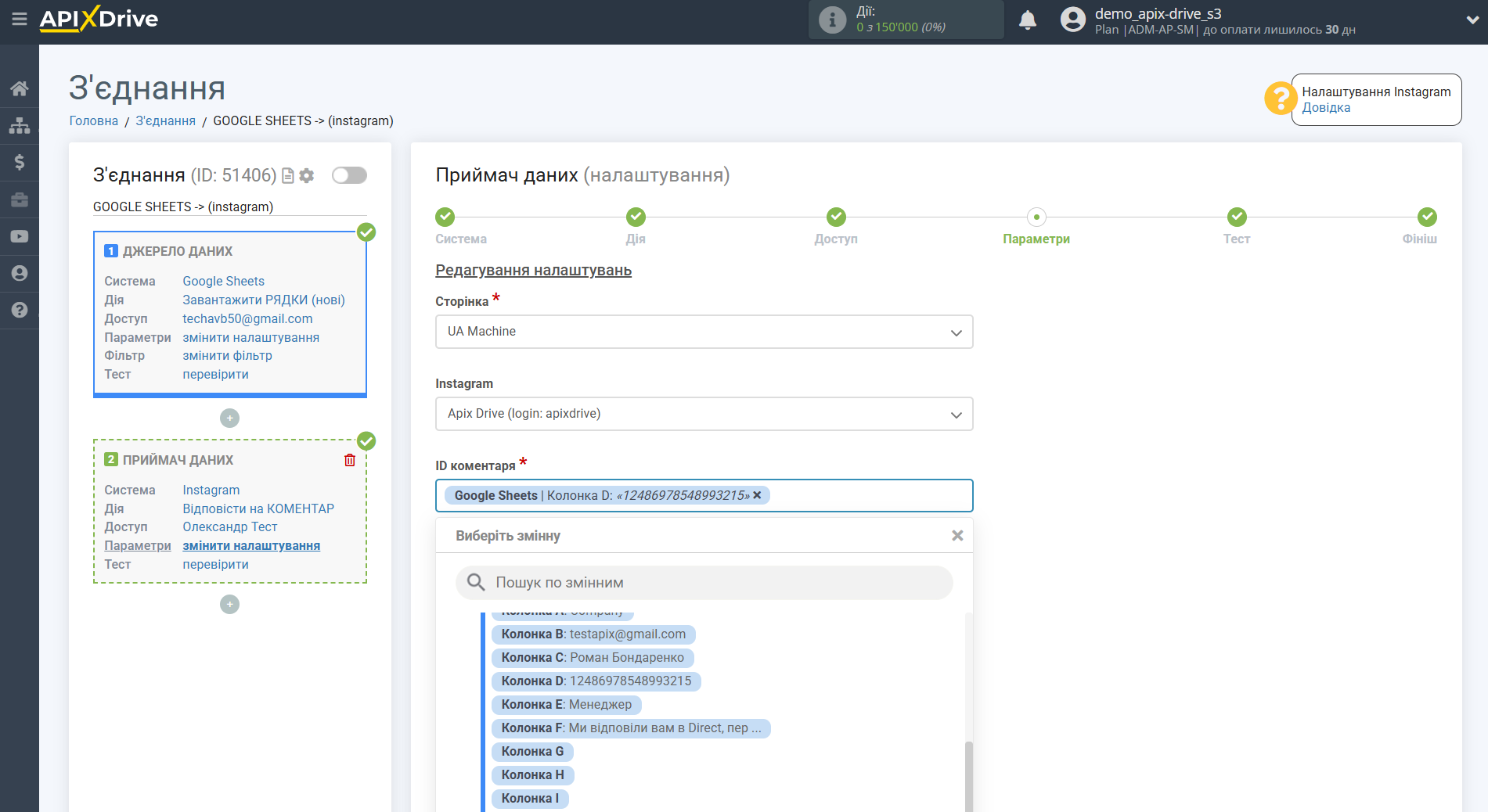
Task: Click the actions counter 0 з 150'000
Action: [901, 27]
